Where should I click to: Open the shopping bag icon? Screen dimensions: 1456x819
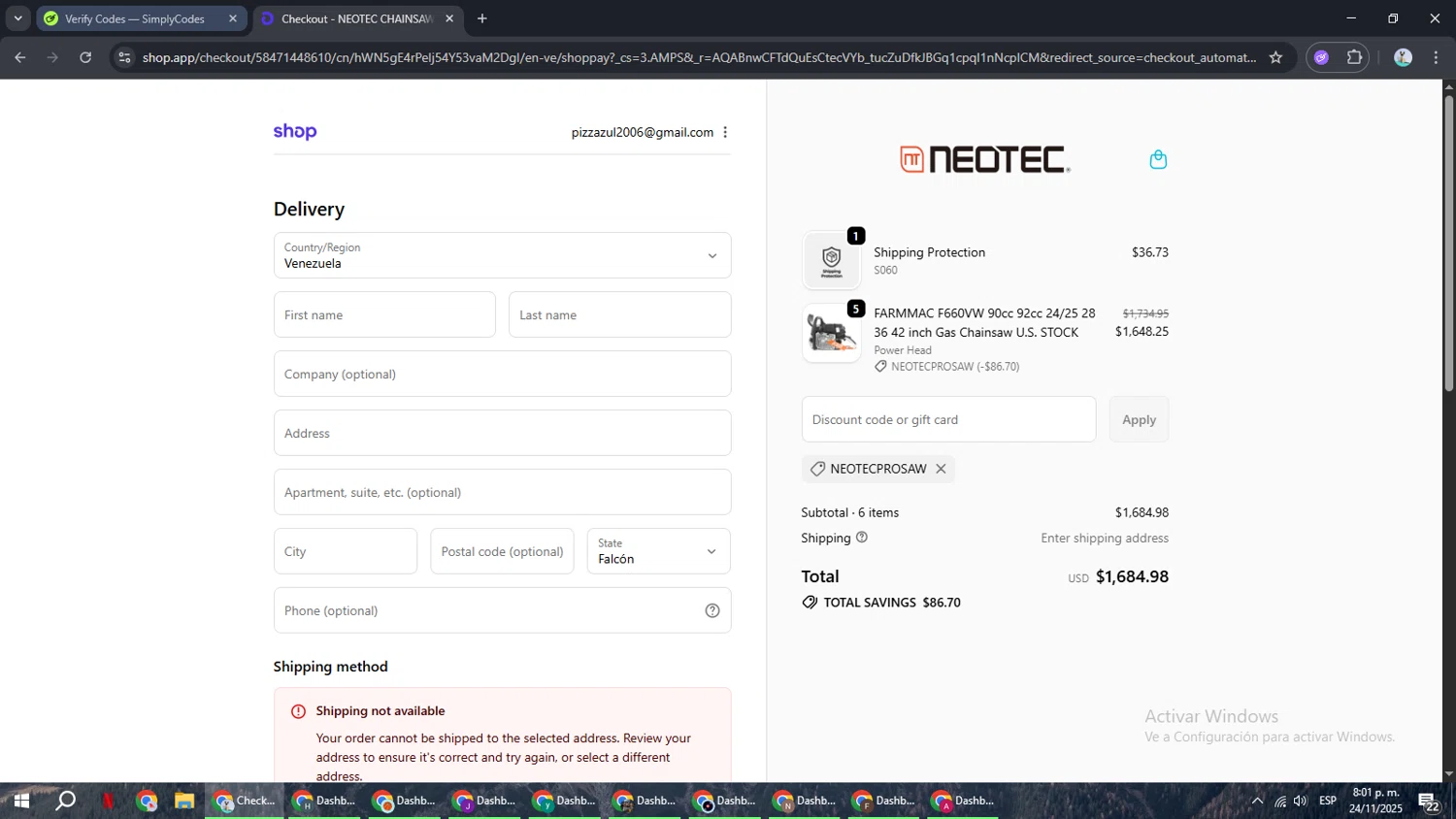tap(1158, 159)
